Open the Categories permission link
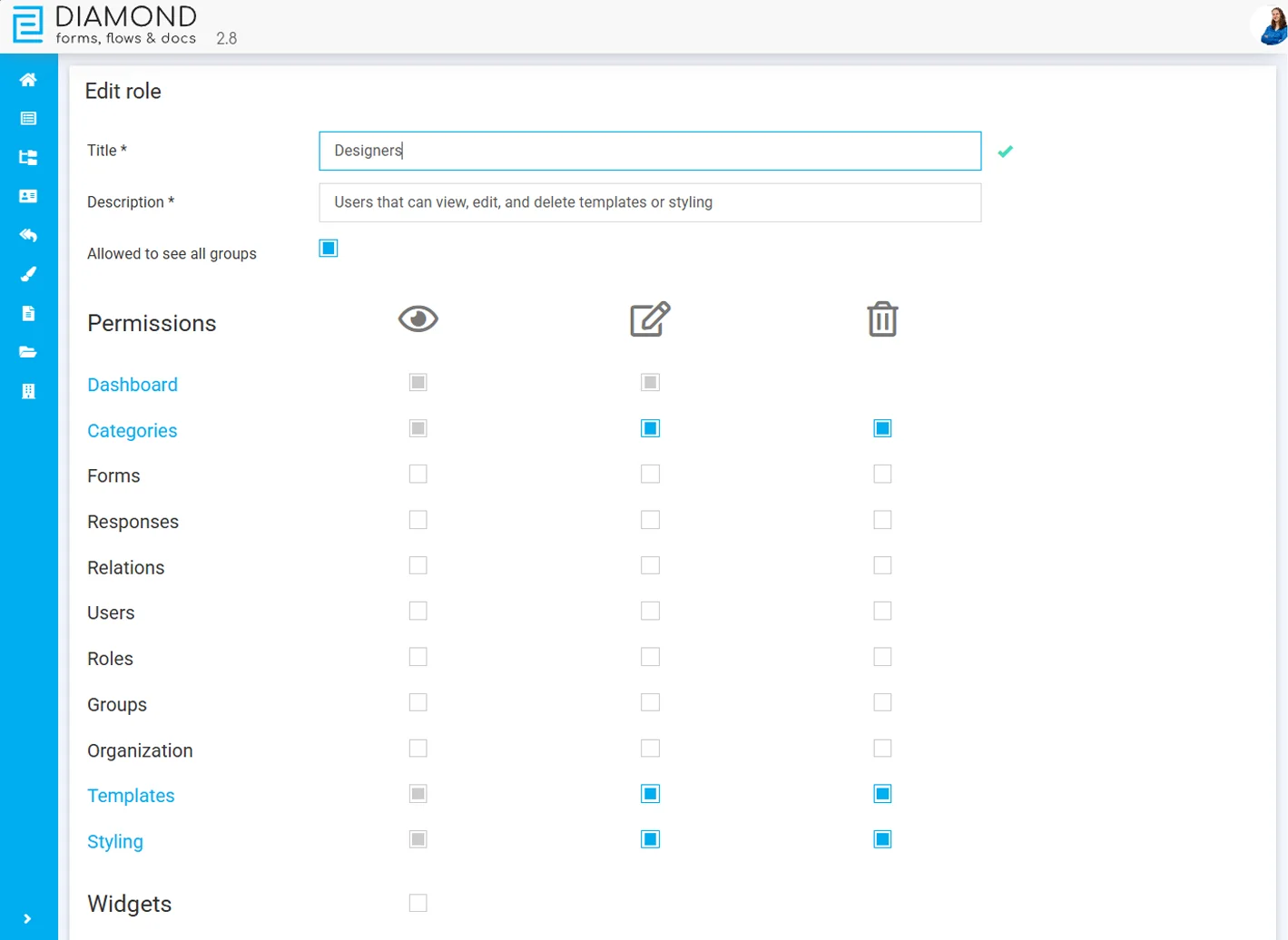Image resolution: width=1288 pixels, height=940 pixels. pyautogui.click(x=132, y=431)
